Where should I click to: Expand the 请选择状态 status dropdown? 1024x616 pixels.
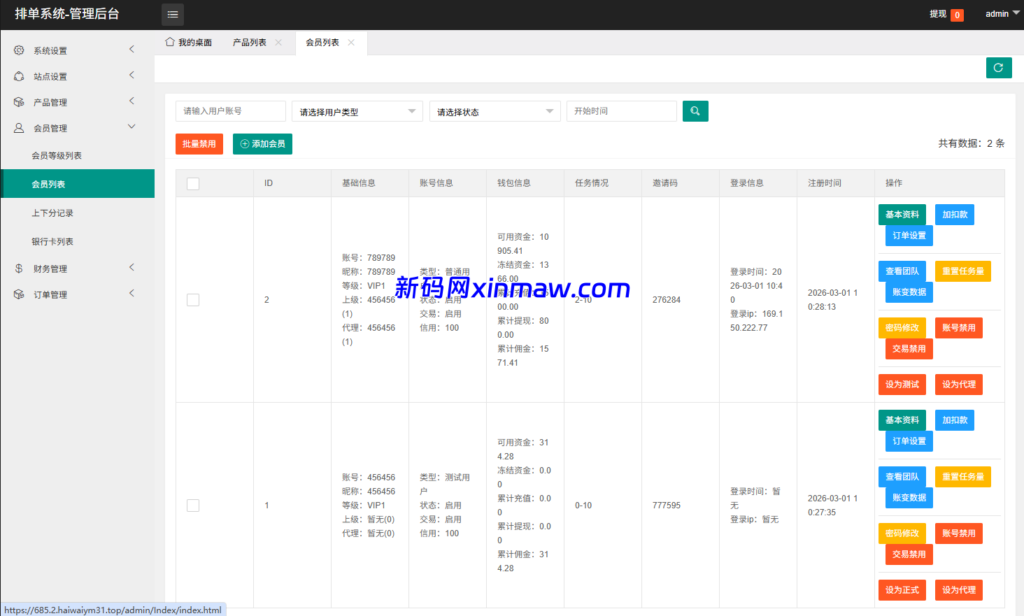tap(494, 111)
